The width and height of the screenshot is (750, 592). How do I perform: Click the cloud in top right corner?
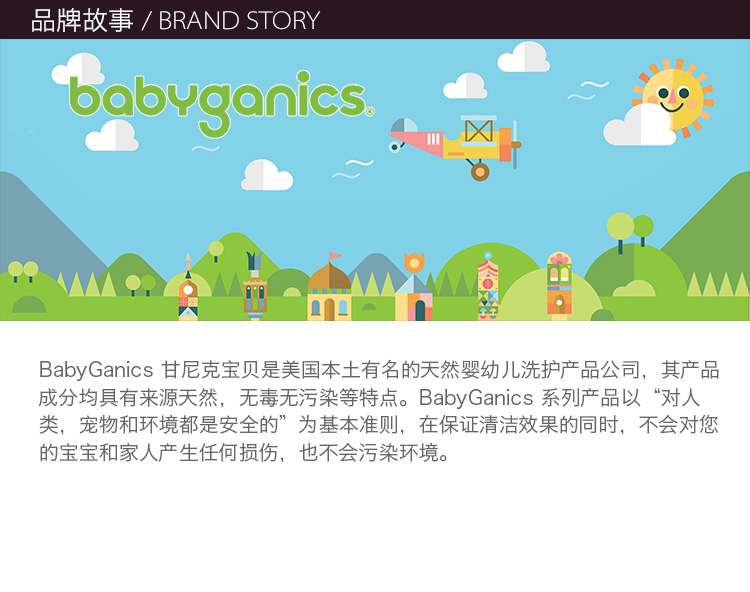(x=524, y=57)
